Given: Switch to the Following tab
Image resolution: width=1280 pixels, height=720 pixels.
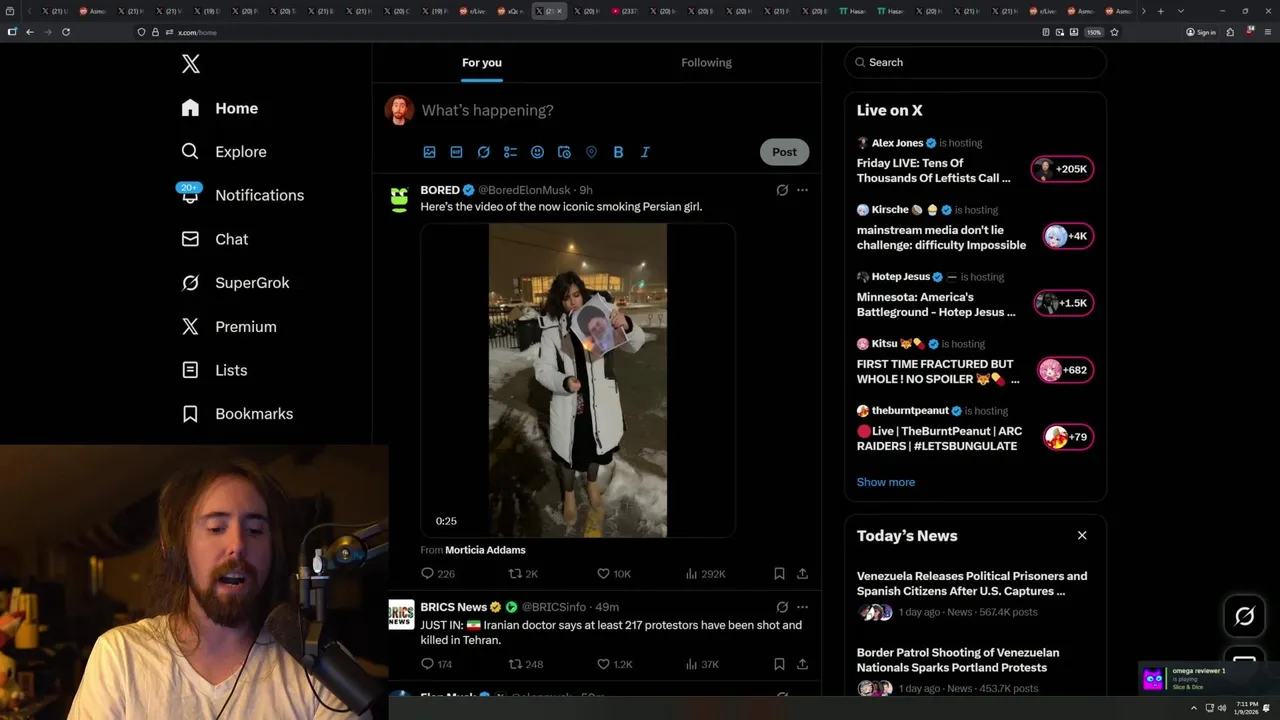Looking at the screenshot, I should point(707,63).
